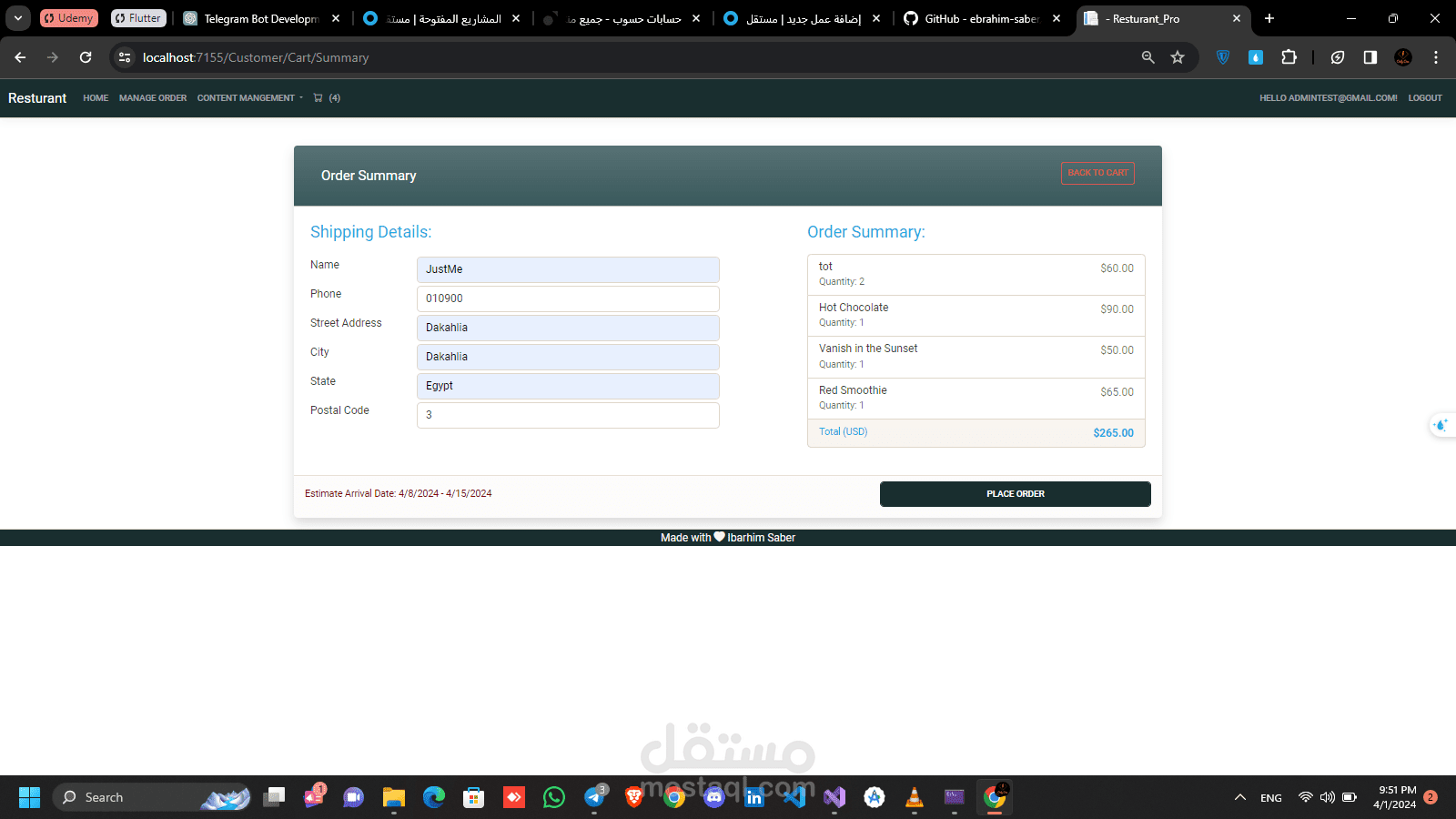The image size is (1456, 819).
Task: Open the Extensions puzzle piece menu
Action: 1289,57
